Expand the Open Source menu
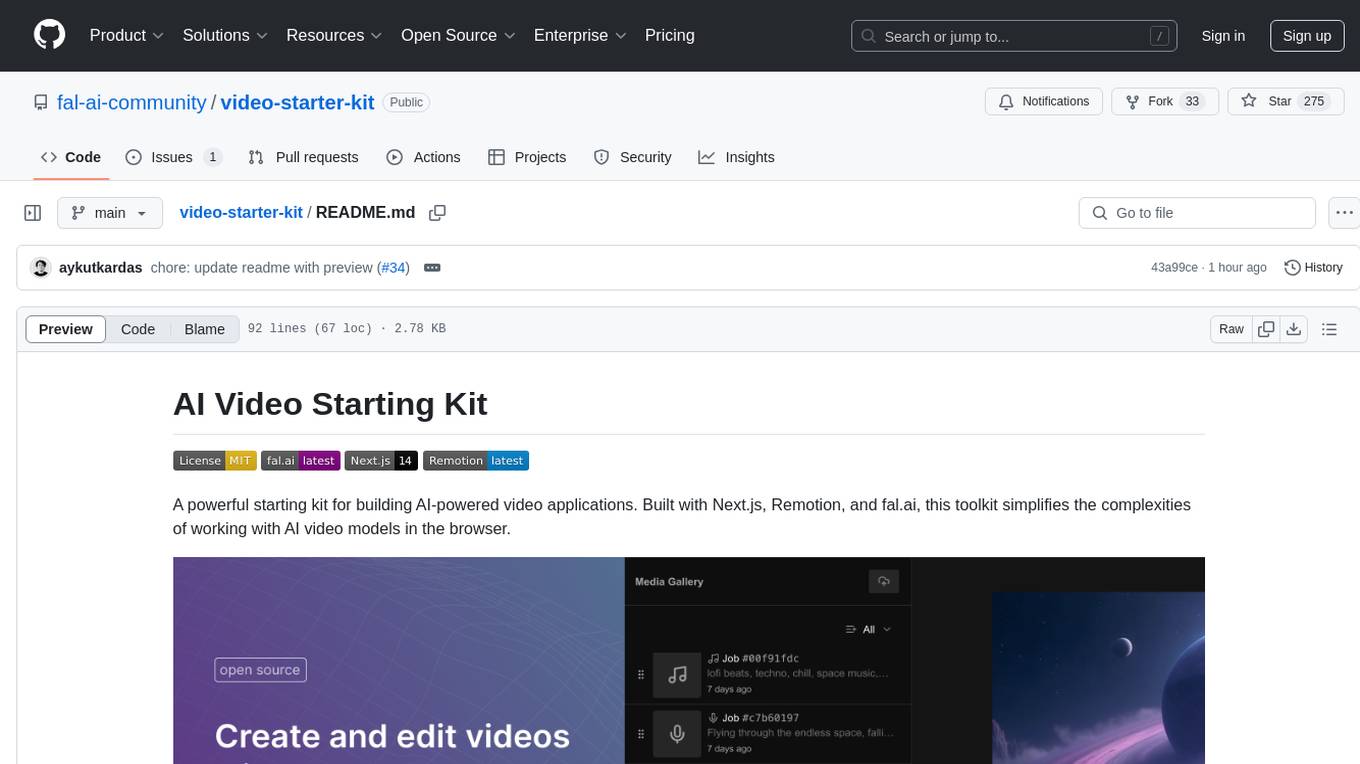Screen dimensions: 1360x764 pyautogui.click(x=458, y=35)
